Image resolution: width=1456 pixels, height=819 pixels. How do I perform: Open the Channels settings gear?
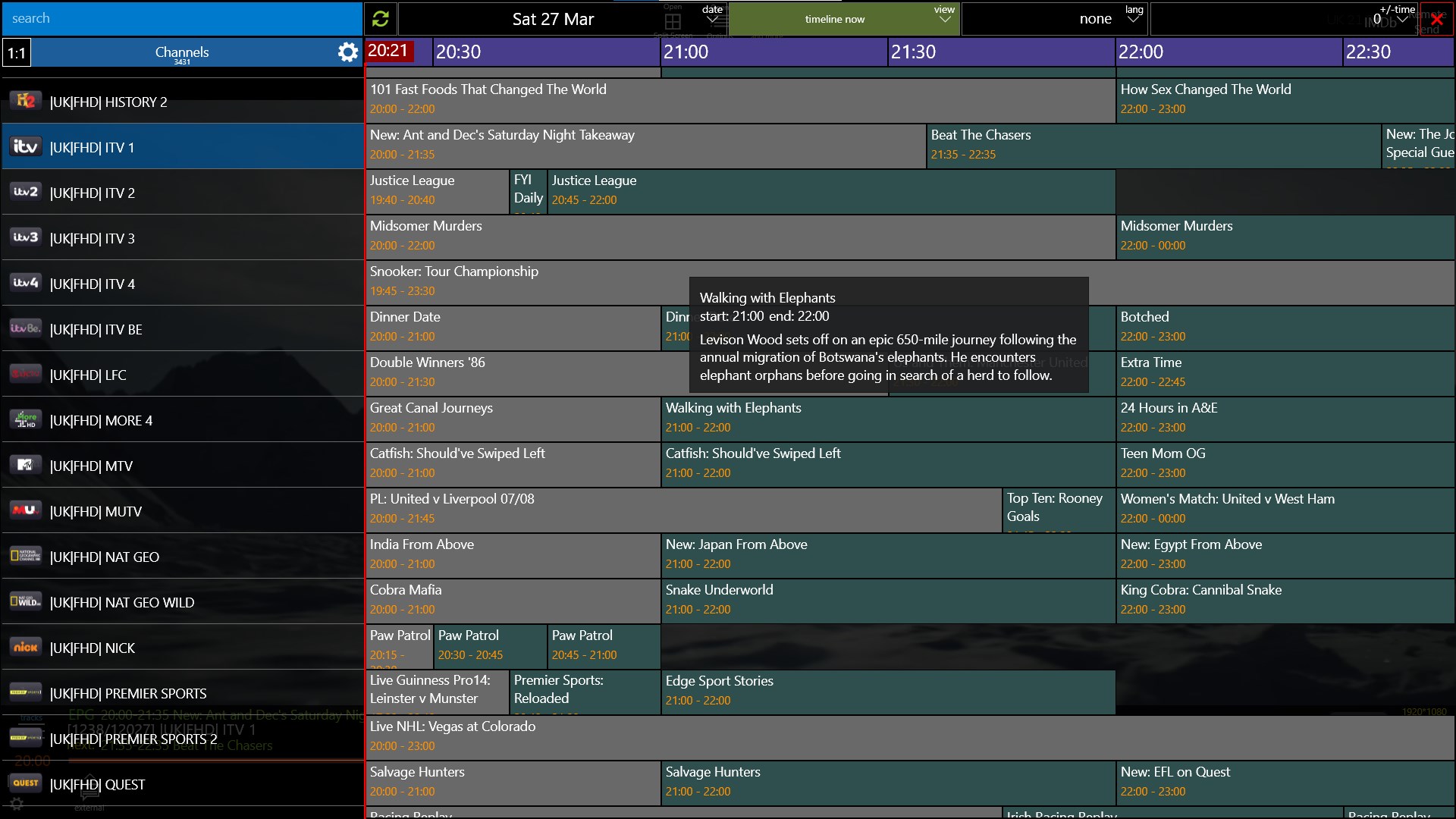click(347, 52)
